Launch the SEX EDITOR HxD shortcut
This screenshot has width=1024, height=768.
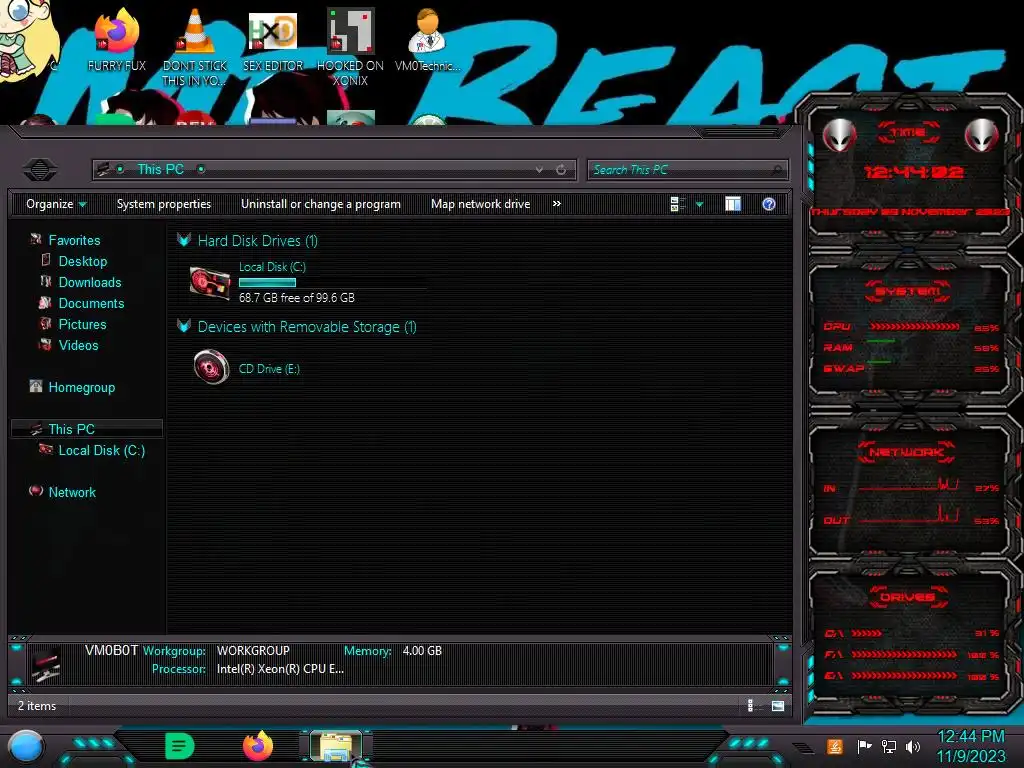tap(273, 40)
